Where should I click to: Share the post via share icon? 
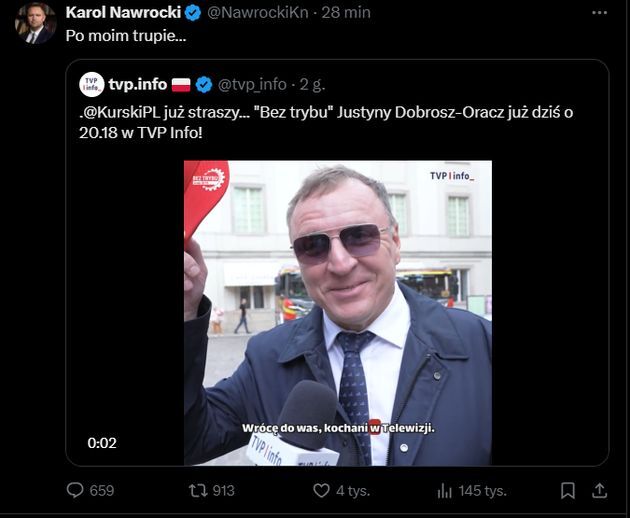(x=599, y=491)
